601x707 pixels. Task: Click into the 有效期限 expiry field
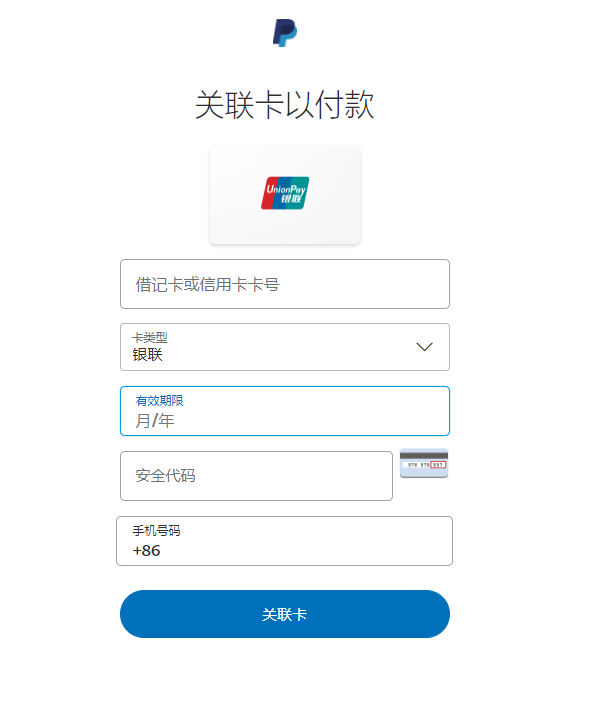284,411
